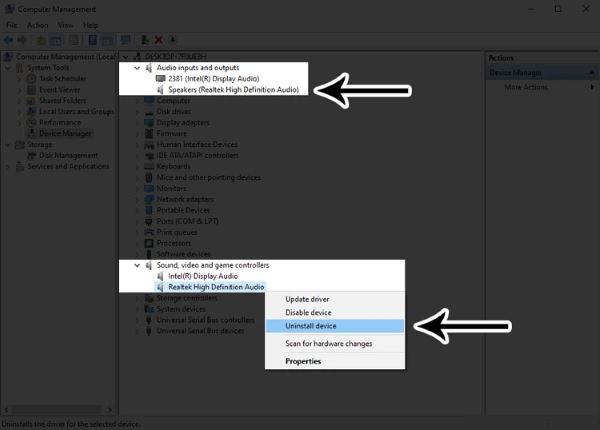Choose Uninstall device from context menu
The image size is (600, 430).
coord(335,326)
